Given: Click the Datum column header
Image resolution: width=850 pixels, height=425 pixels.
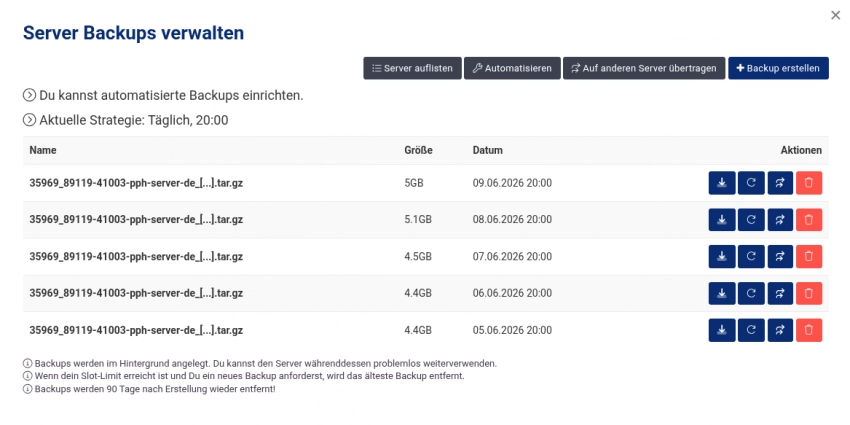Looking at the screenshot, I should [487, 150].
